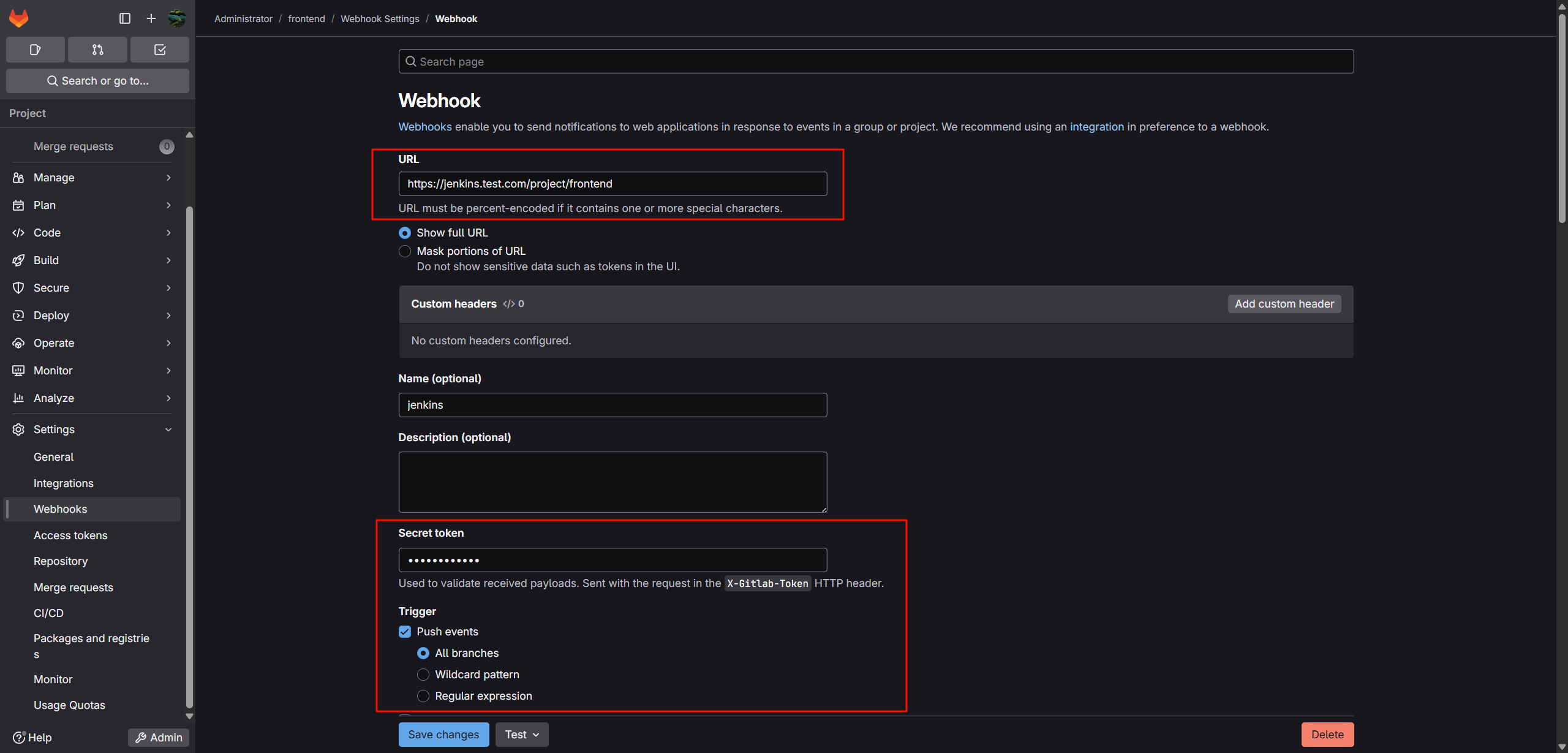Follow the integration link in the description
The width and height of the screenshot is (1568, 753).
point(1096,127)
